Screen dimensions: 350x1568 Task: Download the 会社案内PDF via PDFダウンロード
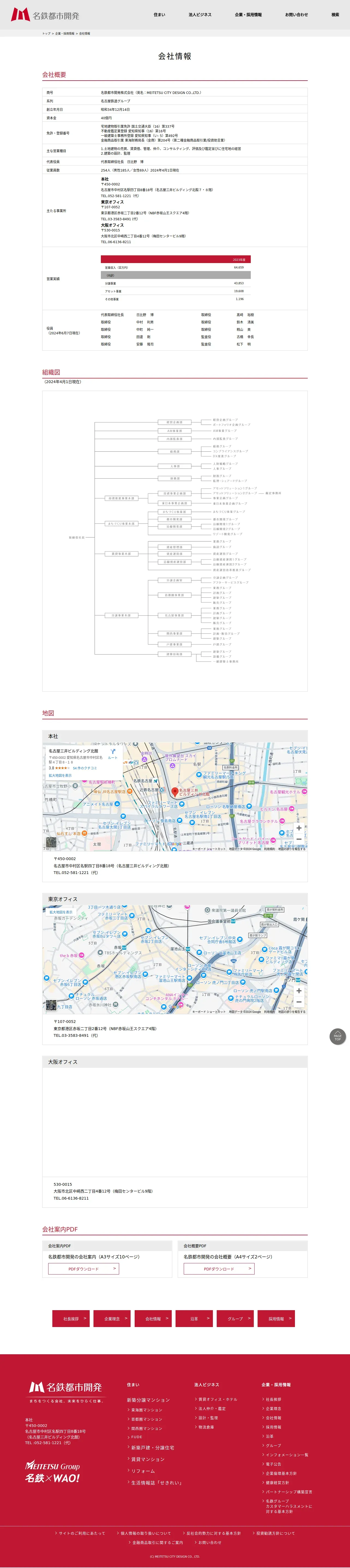tap(83, 1269)
